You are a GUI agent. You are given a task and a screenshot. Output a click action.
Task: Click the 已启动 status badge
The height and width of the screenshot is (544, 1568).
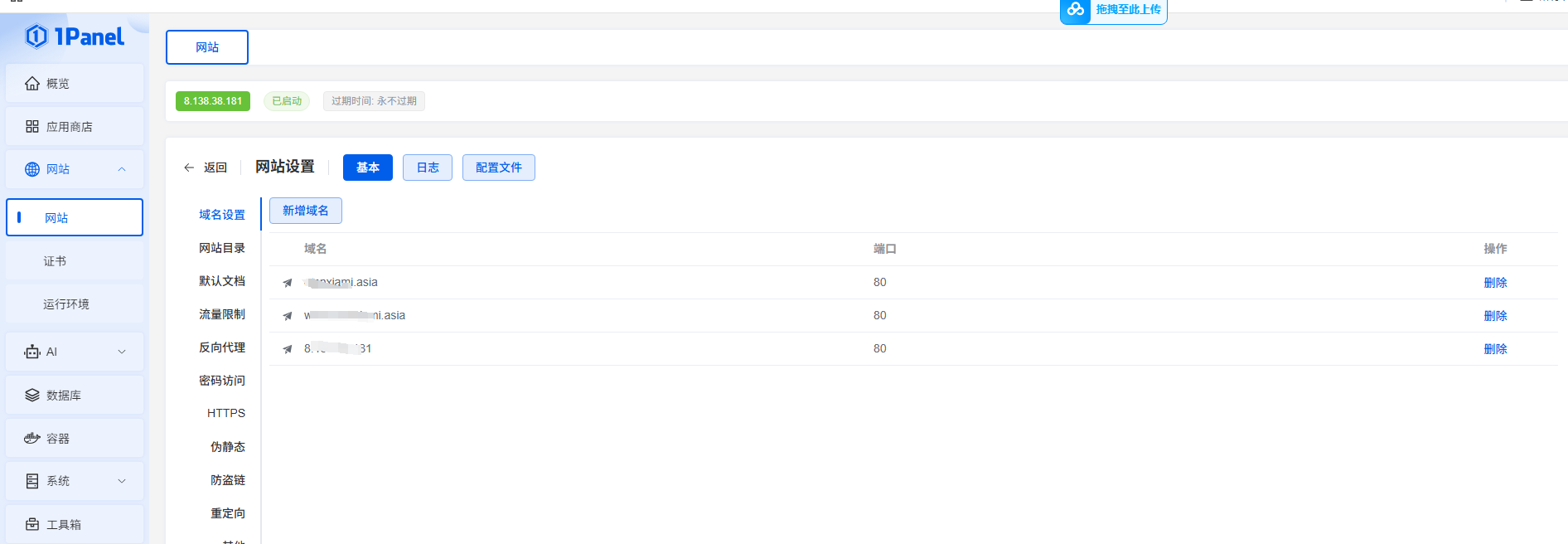pos(286,100)
